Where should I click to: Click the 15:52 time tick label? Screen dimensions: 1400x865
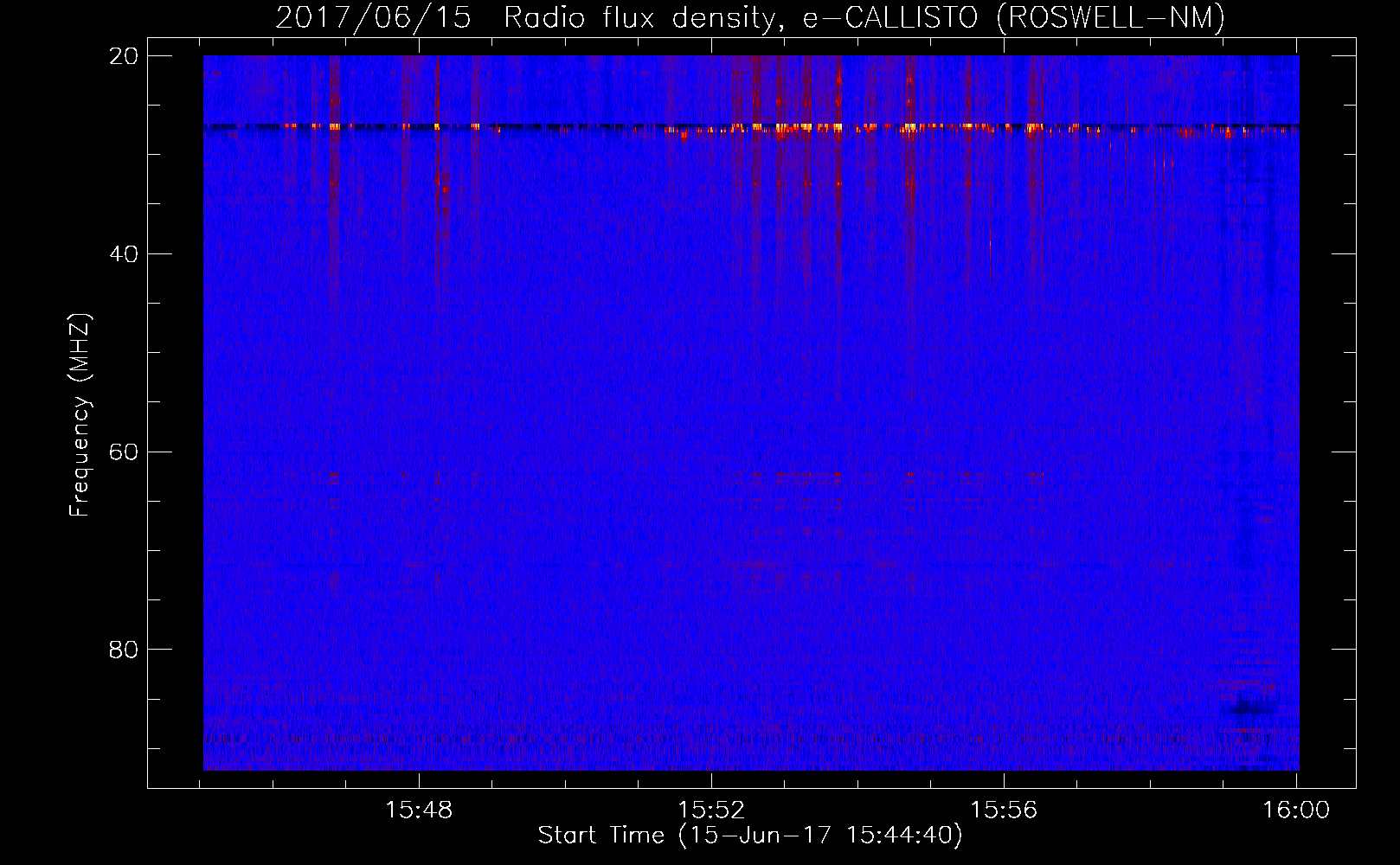point(711,811)
